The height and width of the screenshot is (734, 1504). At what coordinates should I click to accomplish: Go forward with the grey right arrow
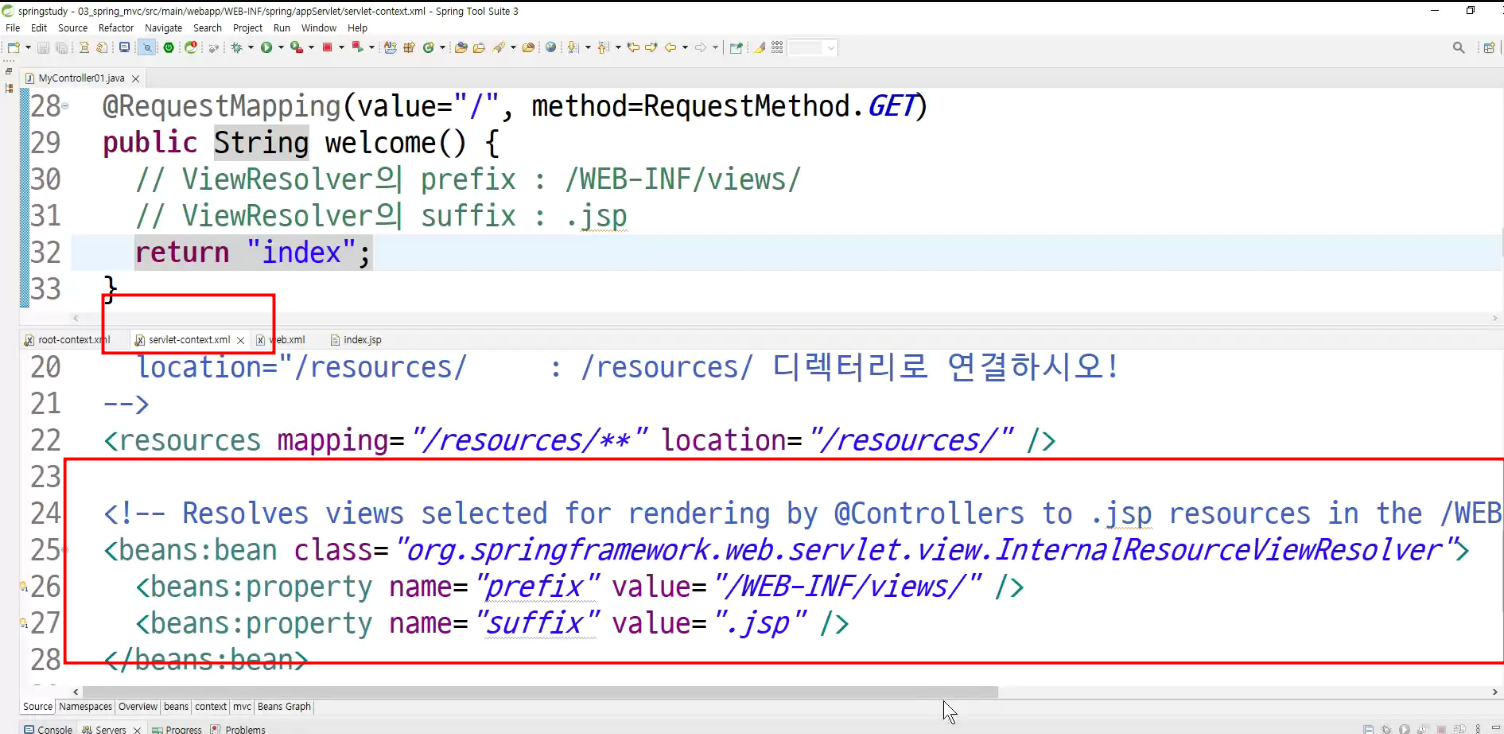click(700, 47)
